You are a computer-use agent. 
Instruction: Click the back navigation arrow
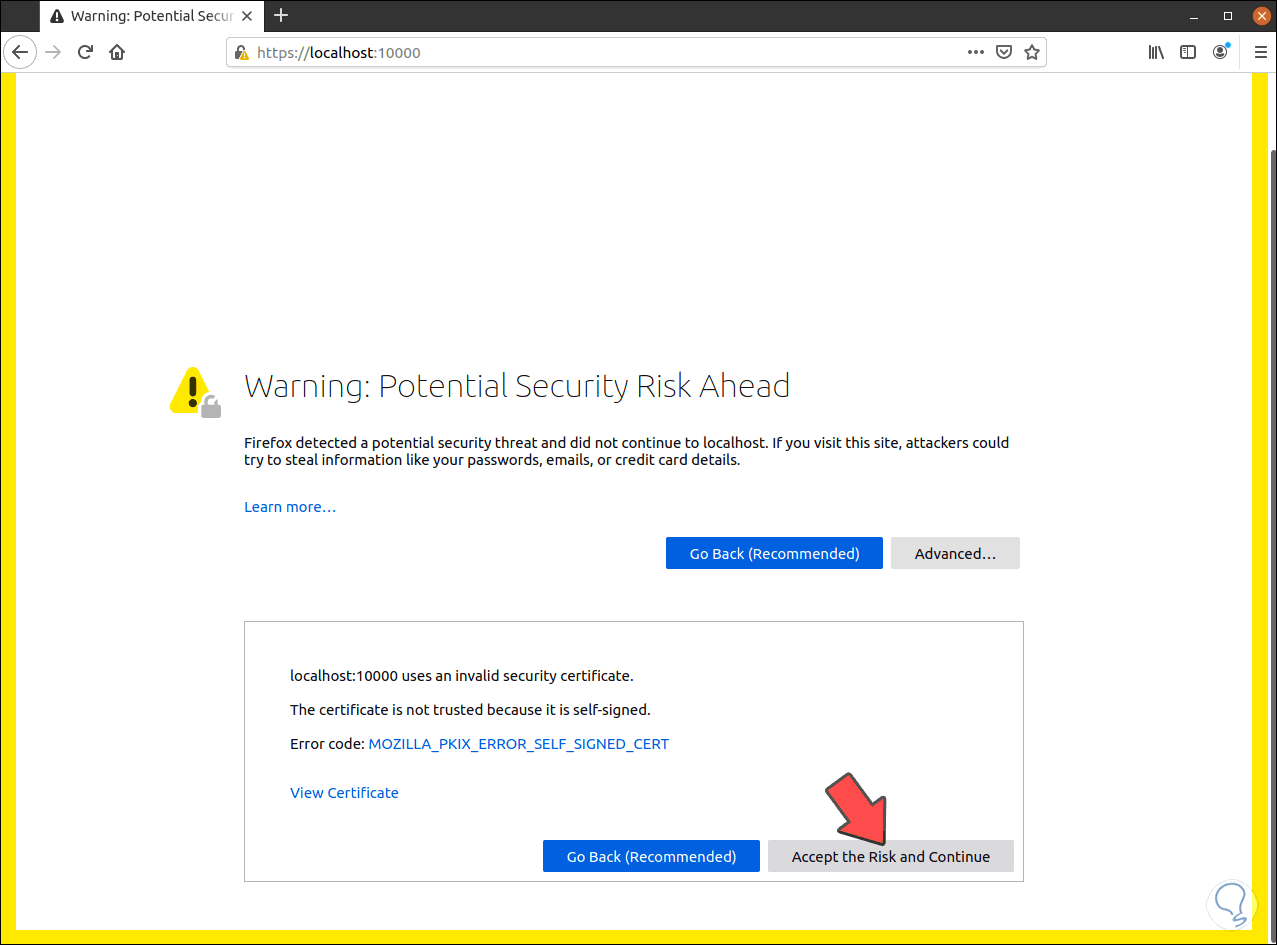pos(19,52)
